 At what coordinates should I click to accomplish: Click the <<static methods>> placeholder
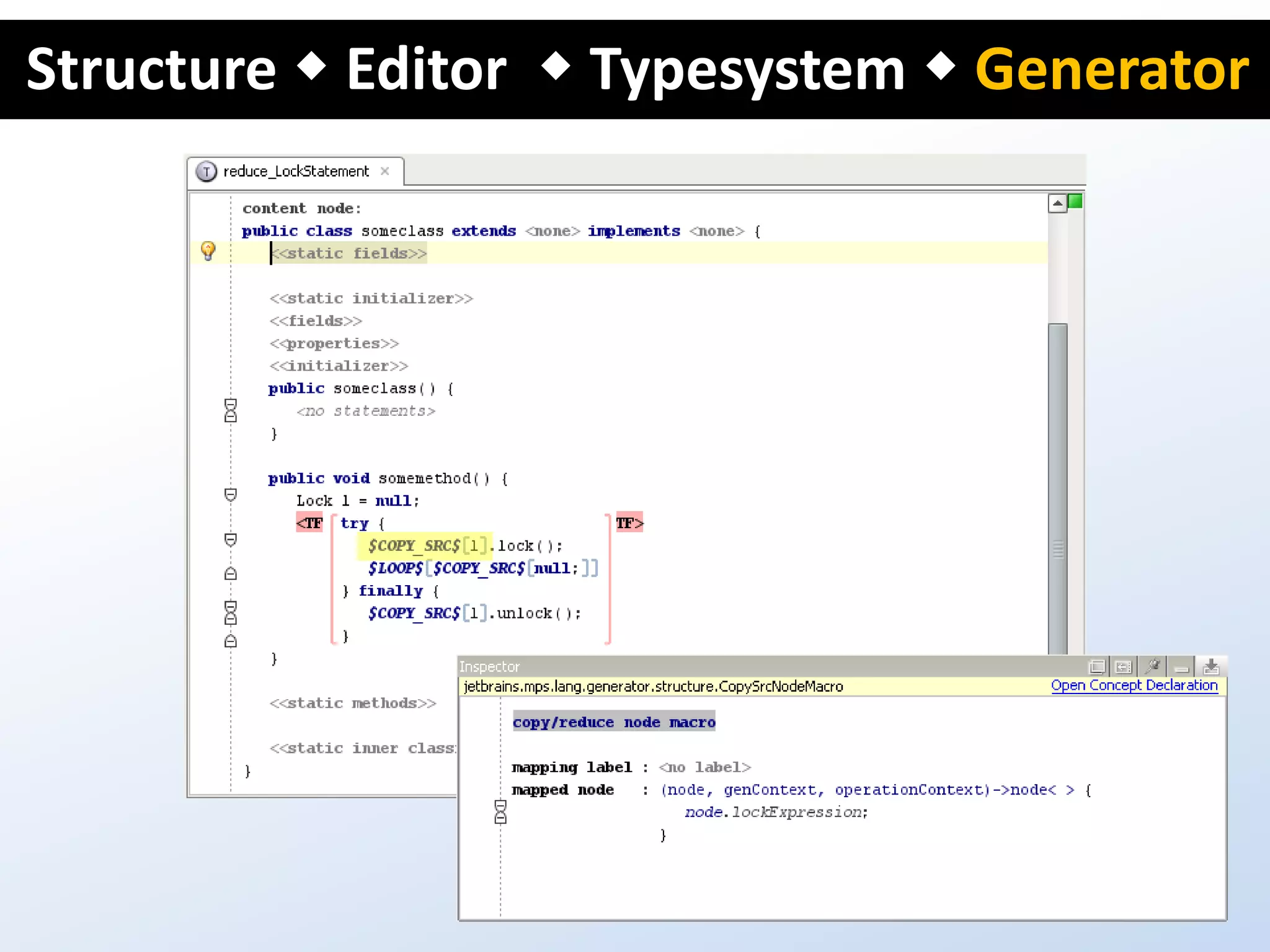coord(353,703)
